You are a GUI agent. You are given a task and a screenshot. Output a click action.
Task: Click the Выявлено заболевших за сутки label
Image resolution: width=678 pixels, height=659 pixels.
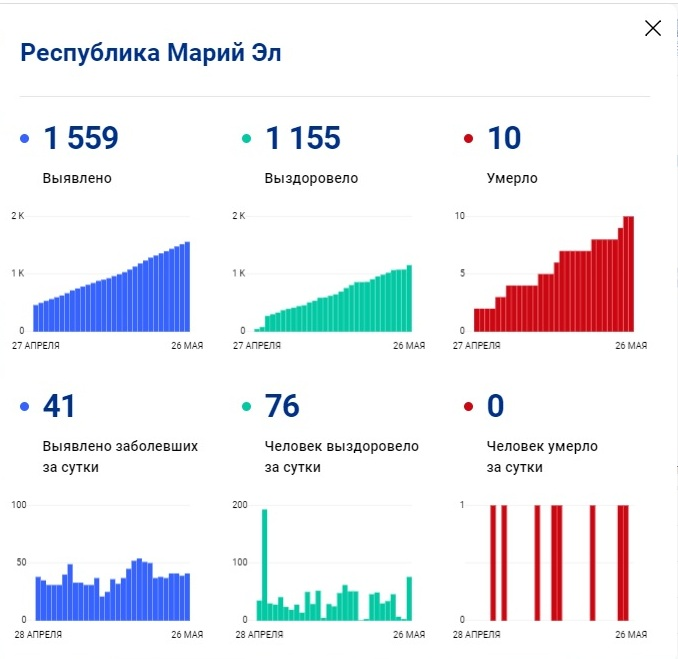(120, 456)
